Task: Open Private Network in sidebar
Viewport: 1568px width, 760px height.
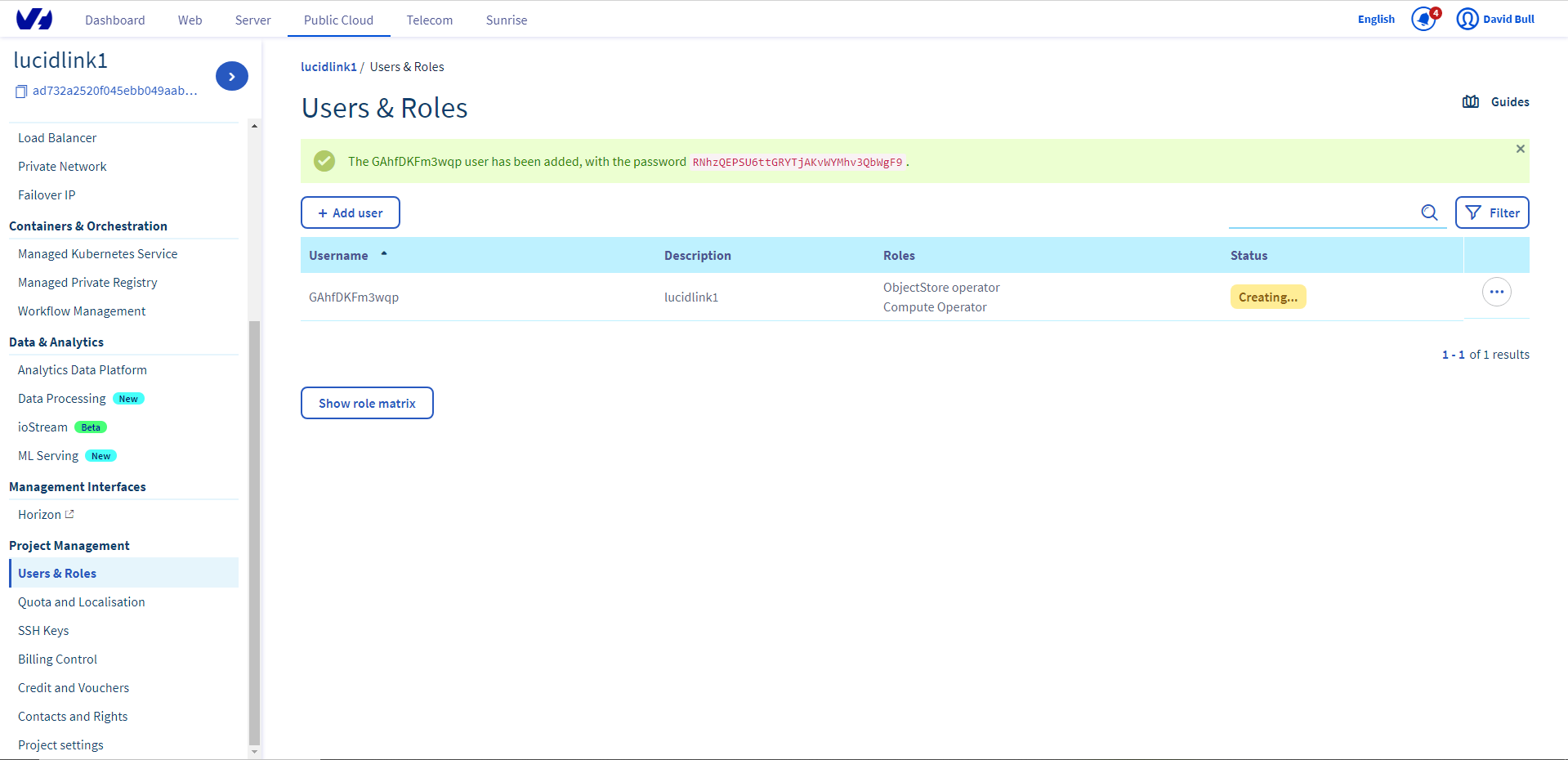Action: [62, 167]
